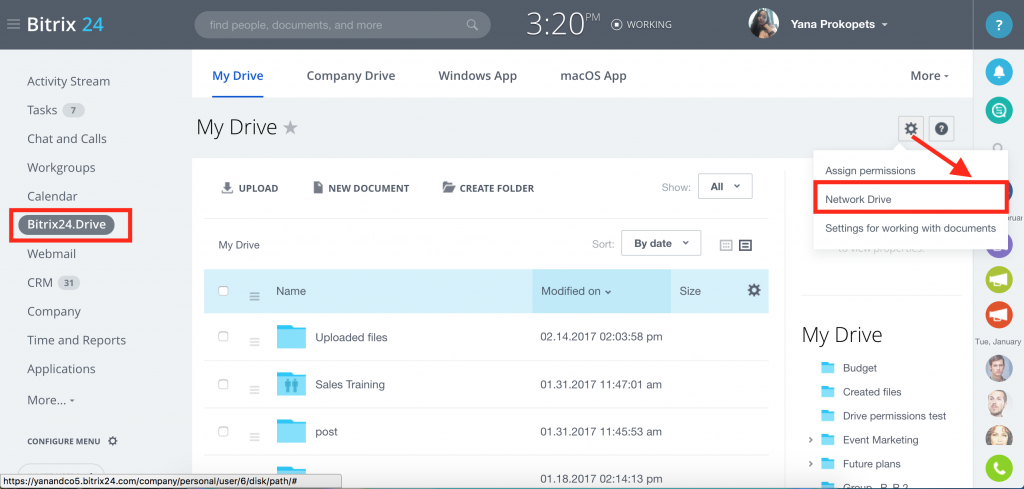
Task: Click the My Drive settings gear icon
Action: pyautogui.click(x=910, y=129)
